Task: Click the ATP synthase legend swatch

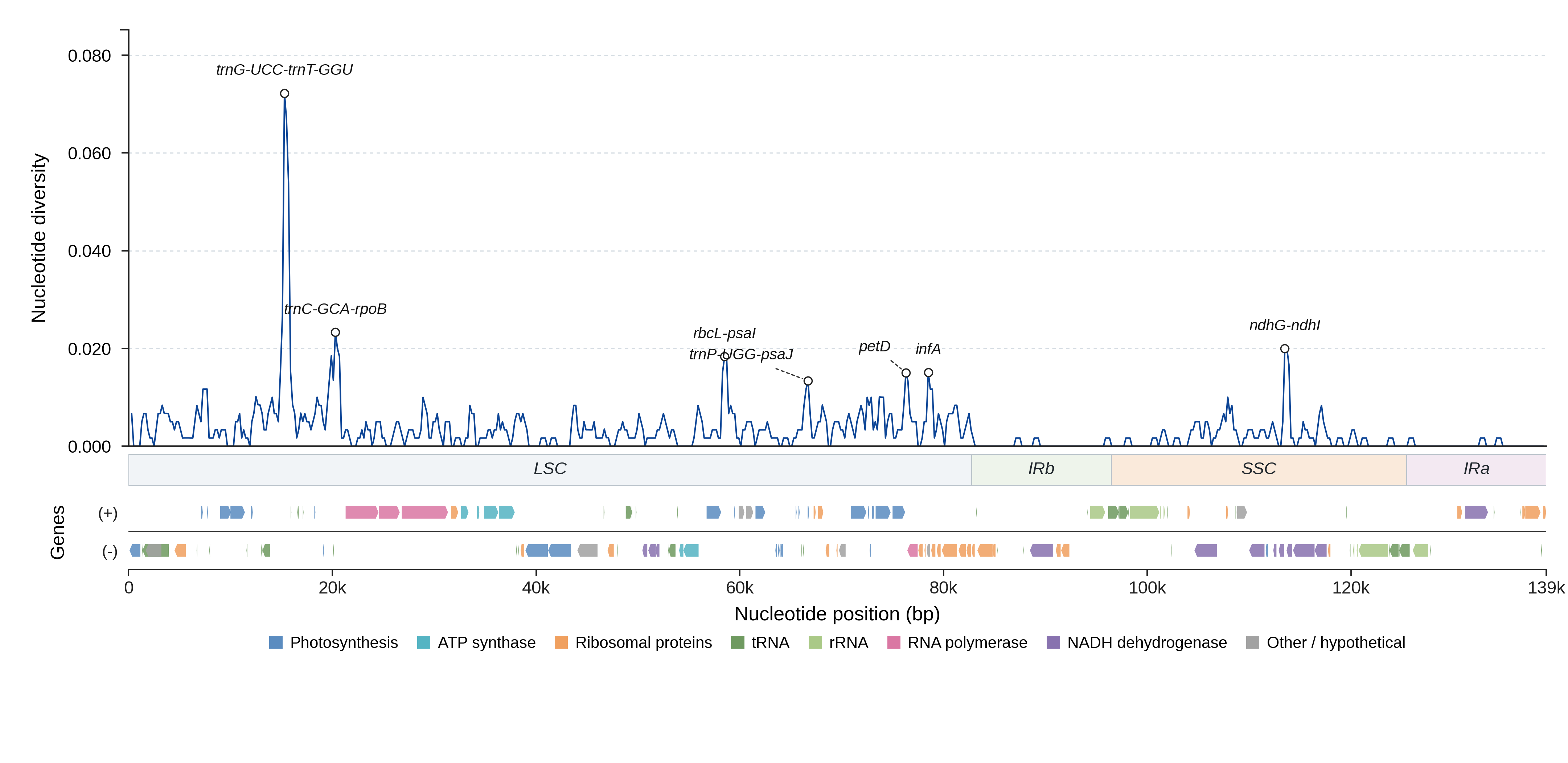Action: (424, 642)
